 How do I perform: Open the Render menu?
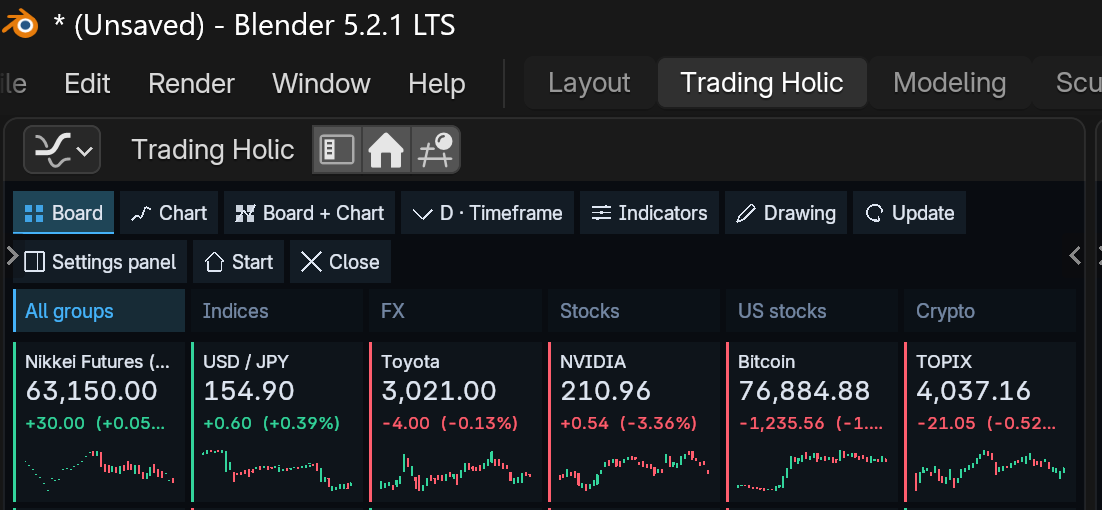pyautogui.click(x=191, y=84)
